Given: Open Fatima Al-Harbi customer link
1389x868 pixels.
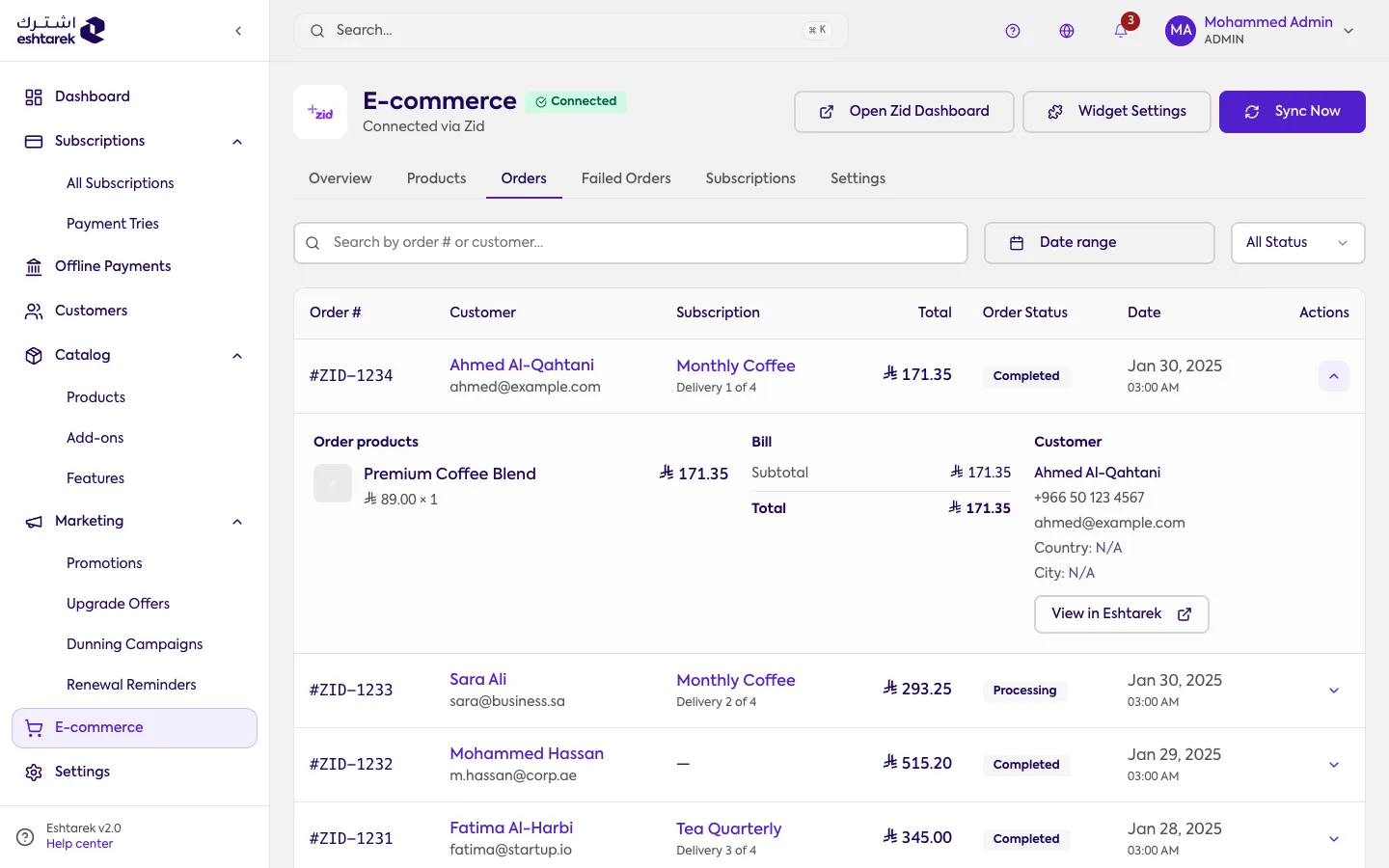Looking at the screenshot, I should tap(511, 828).
